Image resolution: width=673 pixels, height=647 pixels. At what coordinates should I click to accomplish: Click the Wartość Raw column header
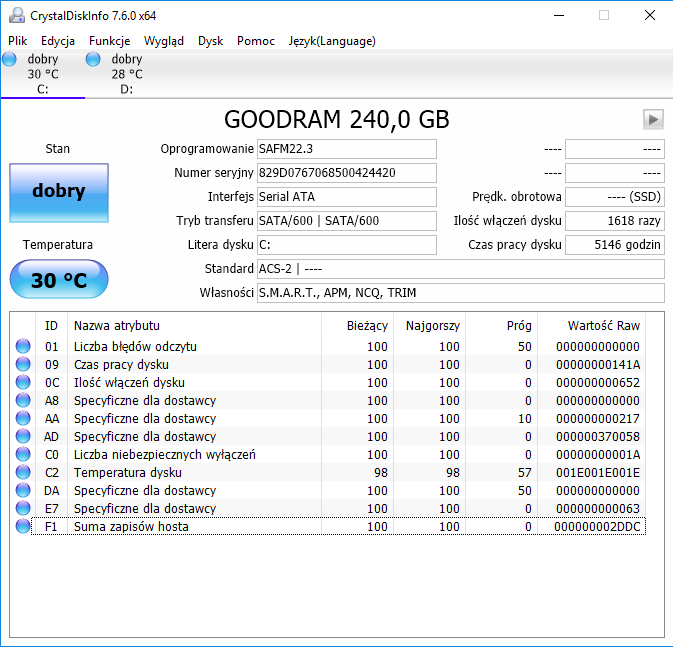pos(591,326)
